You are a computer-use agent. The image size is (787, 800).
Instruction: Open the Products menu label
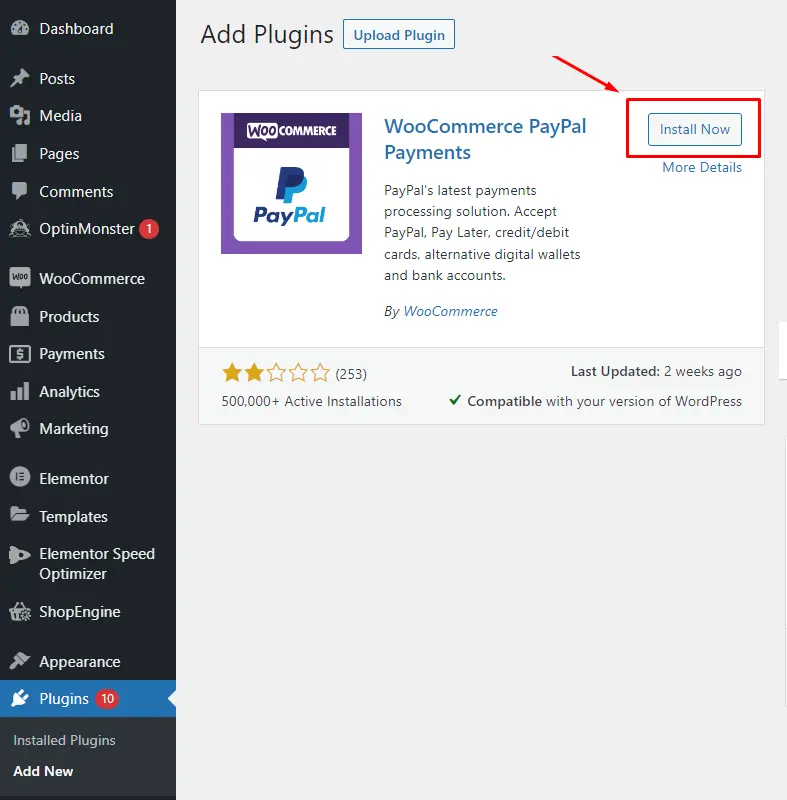tap(69, 316)
